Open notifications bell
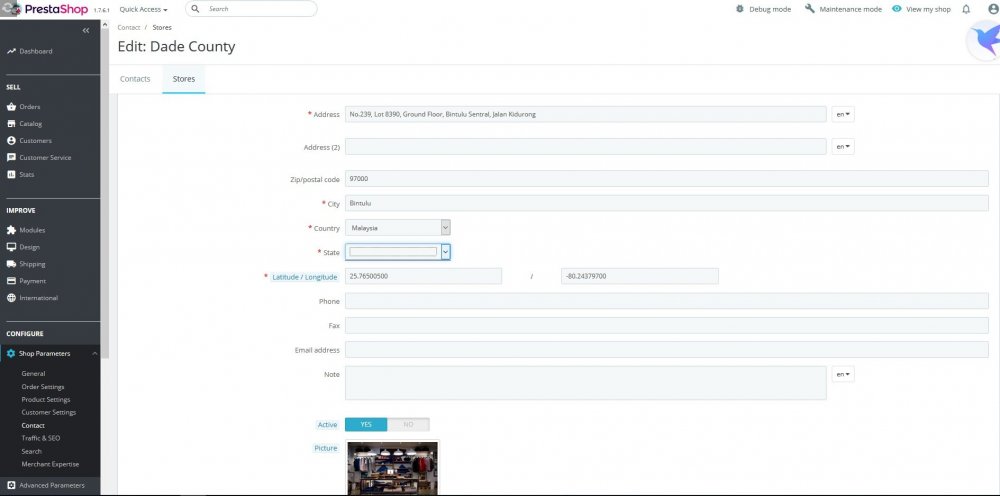 click(x=966, y=9)
